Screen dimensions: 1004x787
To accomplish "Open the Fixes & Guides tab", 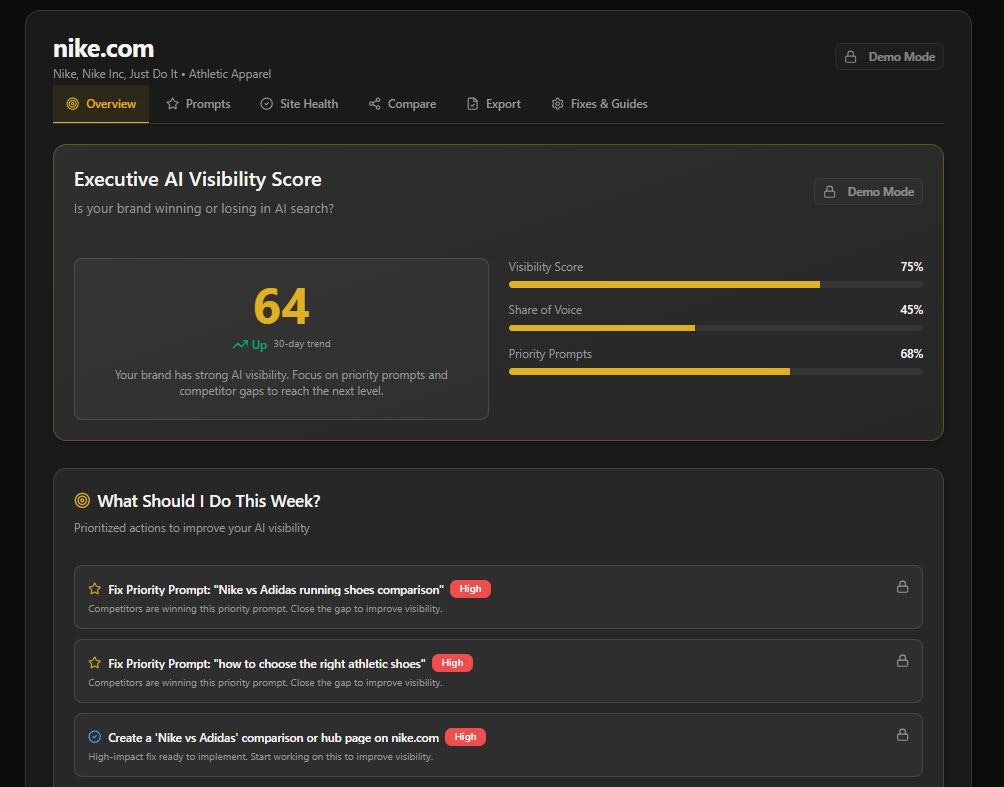I will pyautogui.click(x=599, y=104).
